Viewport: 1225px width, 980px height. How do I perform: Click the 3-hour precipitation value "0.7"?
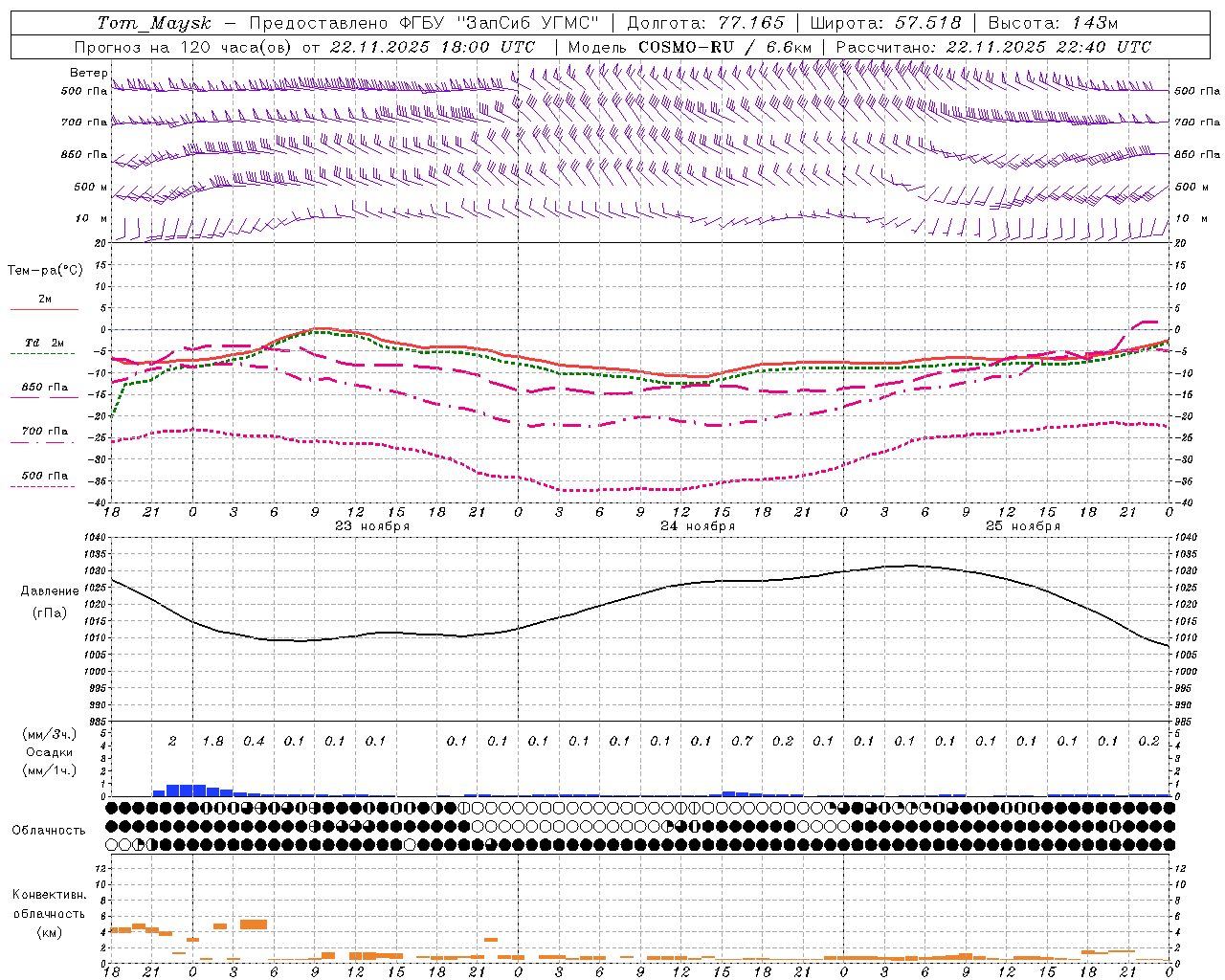coord(742,742)
